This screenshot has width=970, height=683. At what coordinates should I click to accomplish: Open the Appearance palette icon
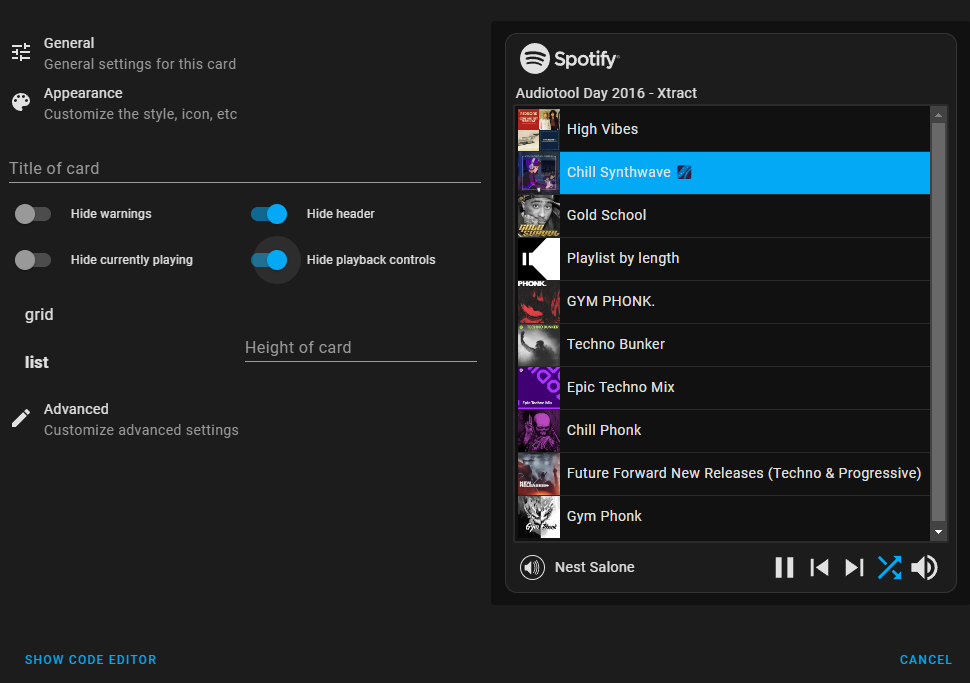tap(20, 101)
